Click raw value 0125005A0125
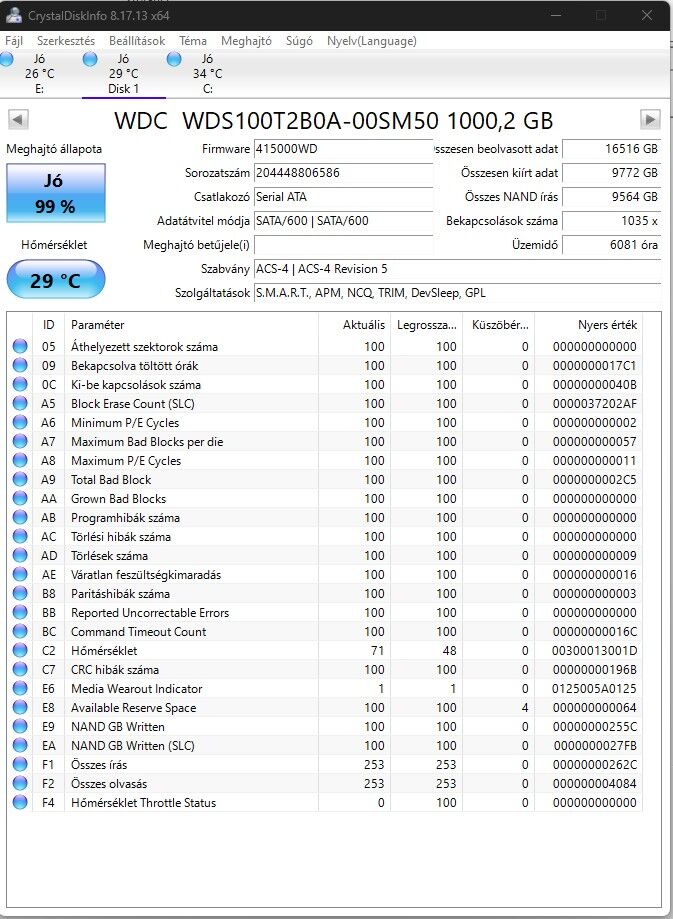 [594, 689]
